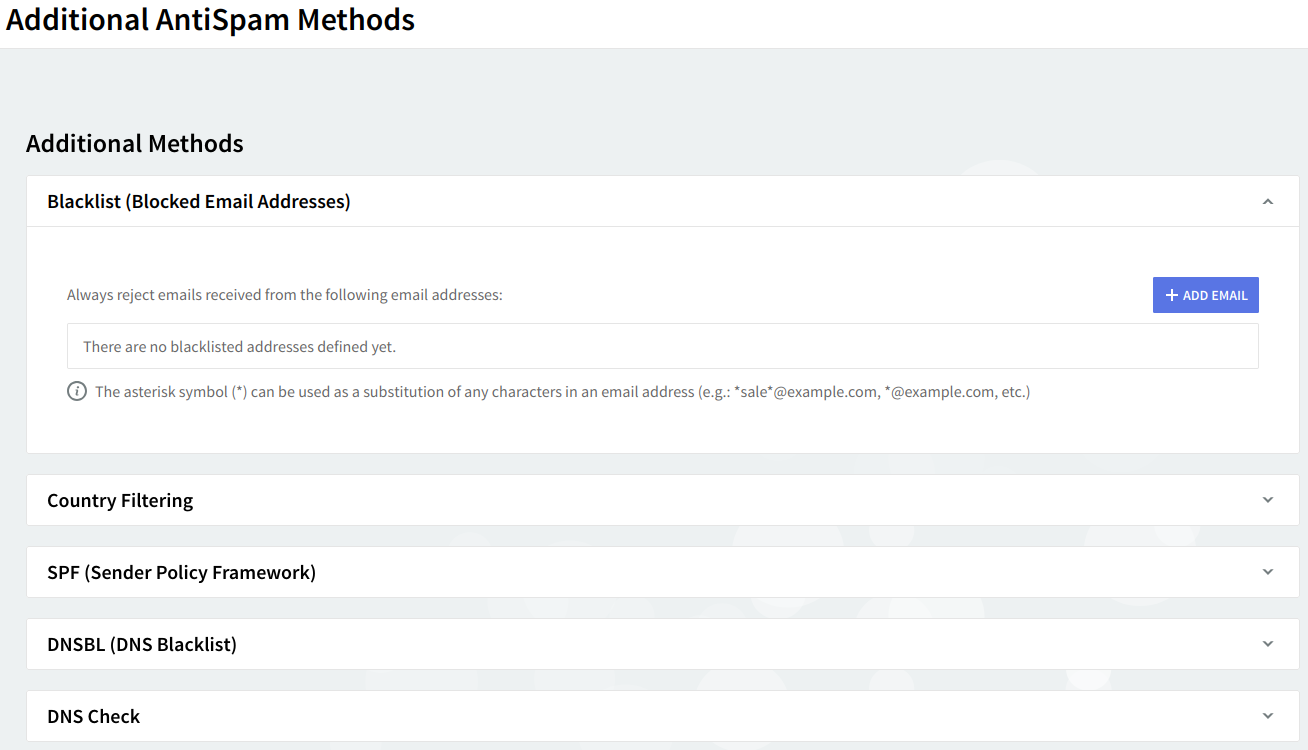The width and height of the screenshot is (1308, 750).
Task: Click the Additional Methods heading
Action: (x=135, y=143)
